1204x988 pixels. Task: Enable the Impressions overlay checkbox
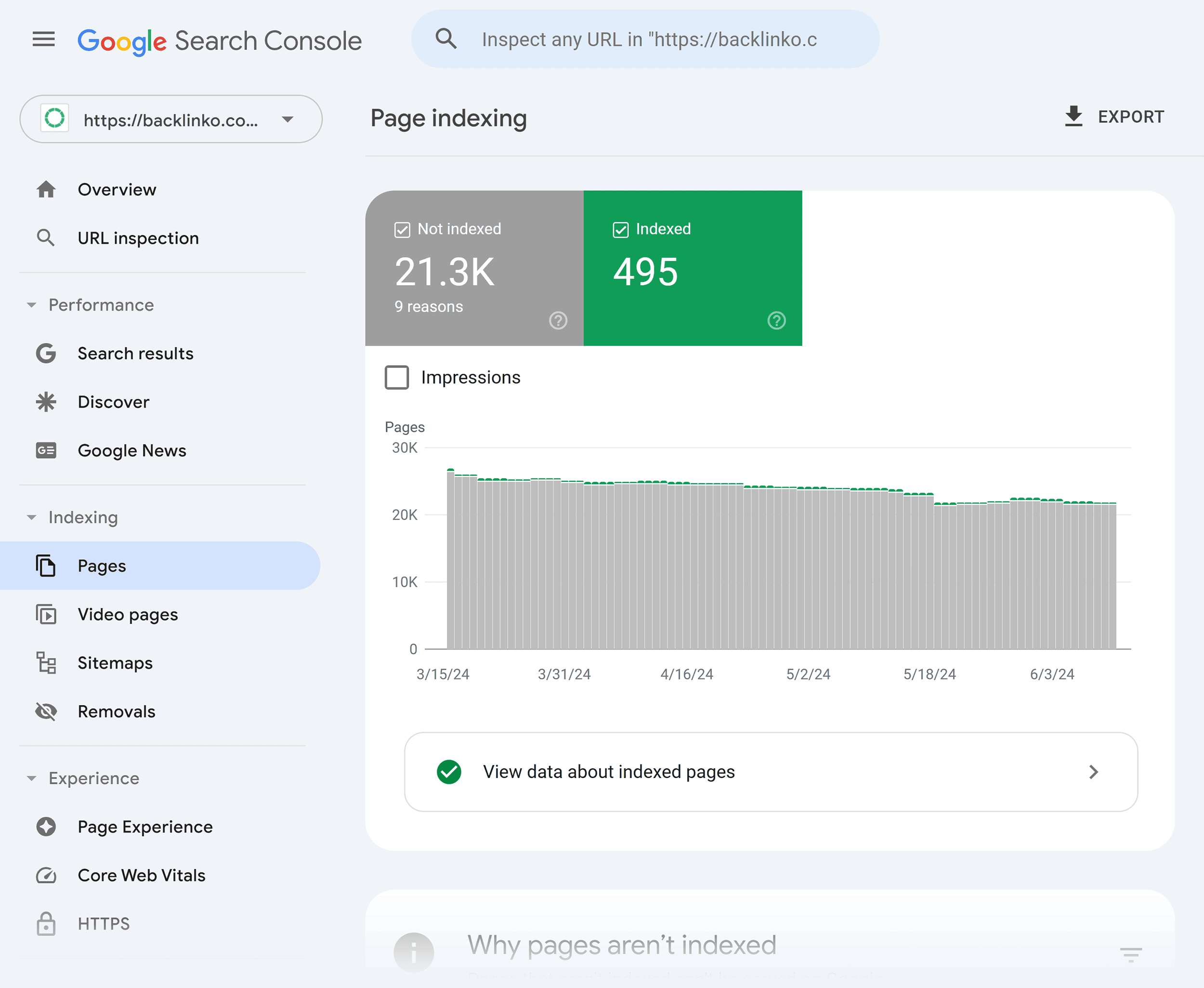pyautogui.click(x=396, y=377)
